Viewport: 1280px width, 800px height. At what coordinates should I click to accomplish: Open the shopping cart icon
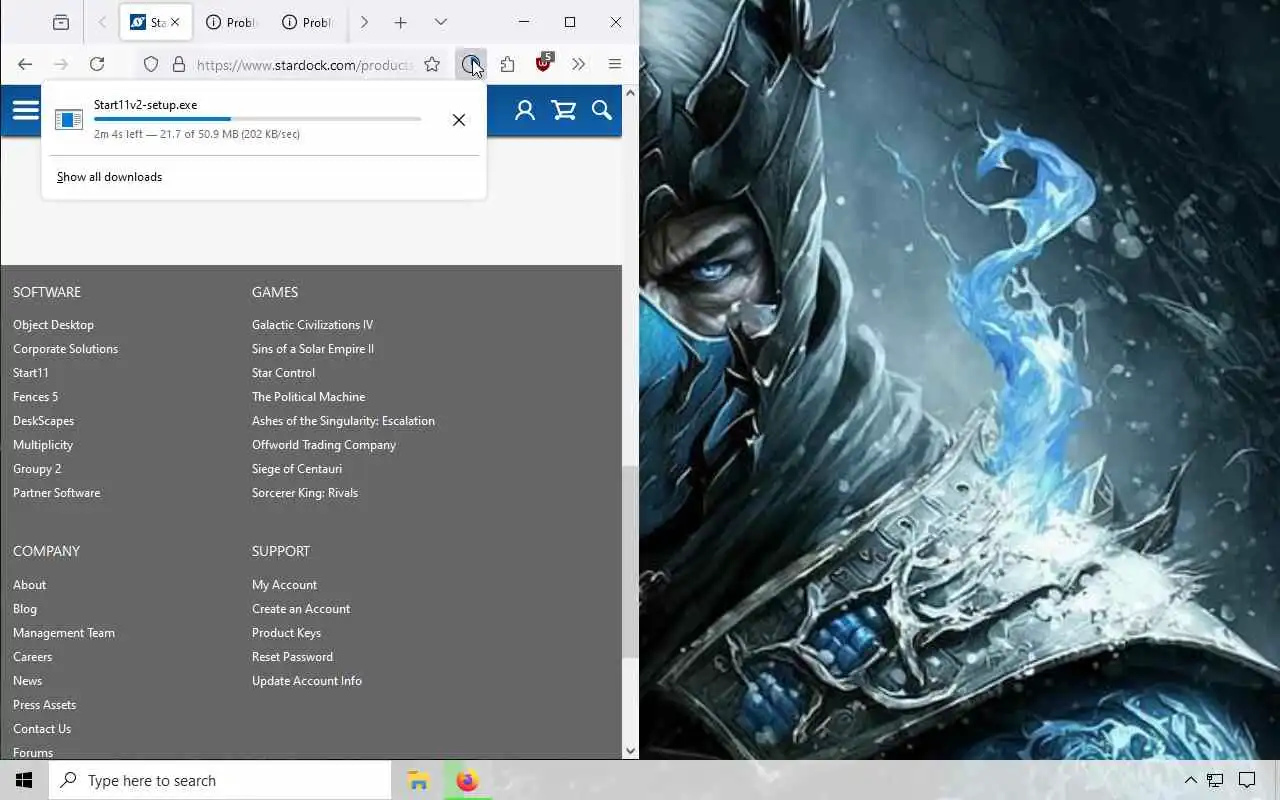coord(564,110)
